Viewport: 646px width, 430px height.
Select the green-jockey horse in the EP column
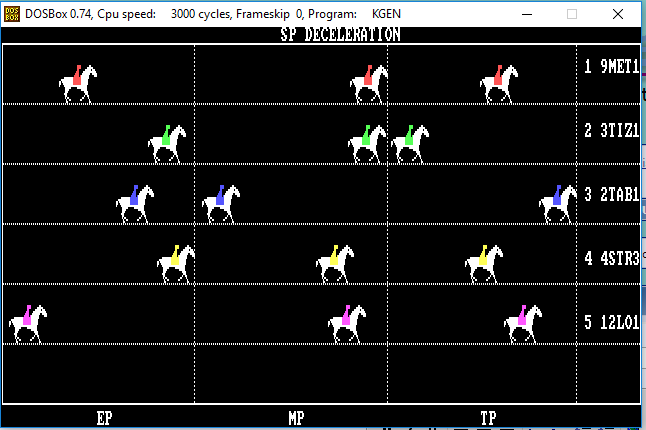(x=167, y=144)
